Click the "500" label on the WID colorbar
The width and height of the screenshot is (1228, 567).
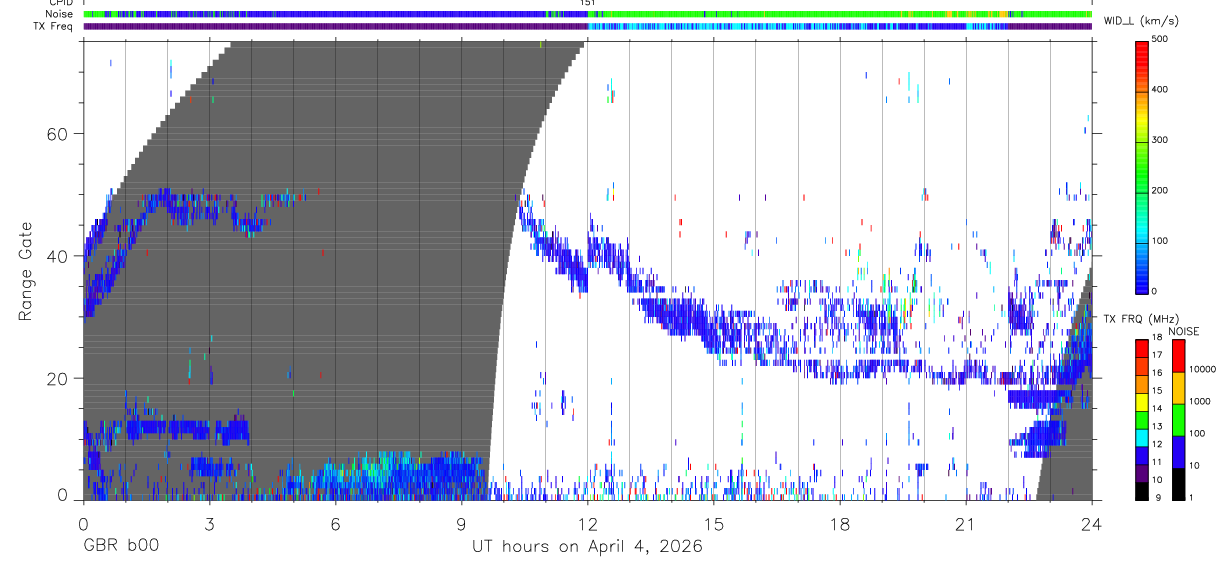[x=1161, y=39]
